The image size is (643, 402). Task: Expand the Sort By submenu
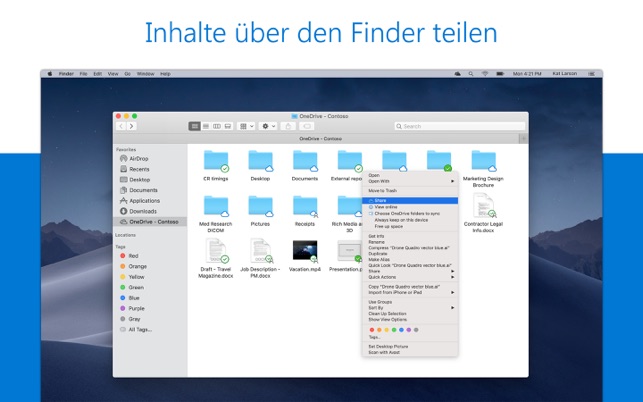tap(410, 308)
